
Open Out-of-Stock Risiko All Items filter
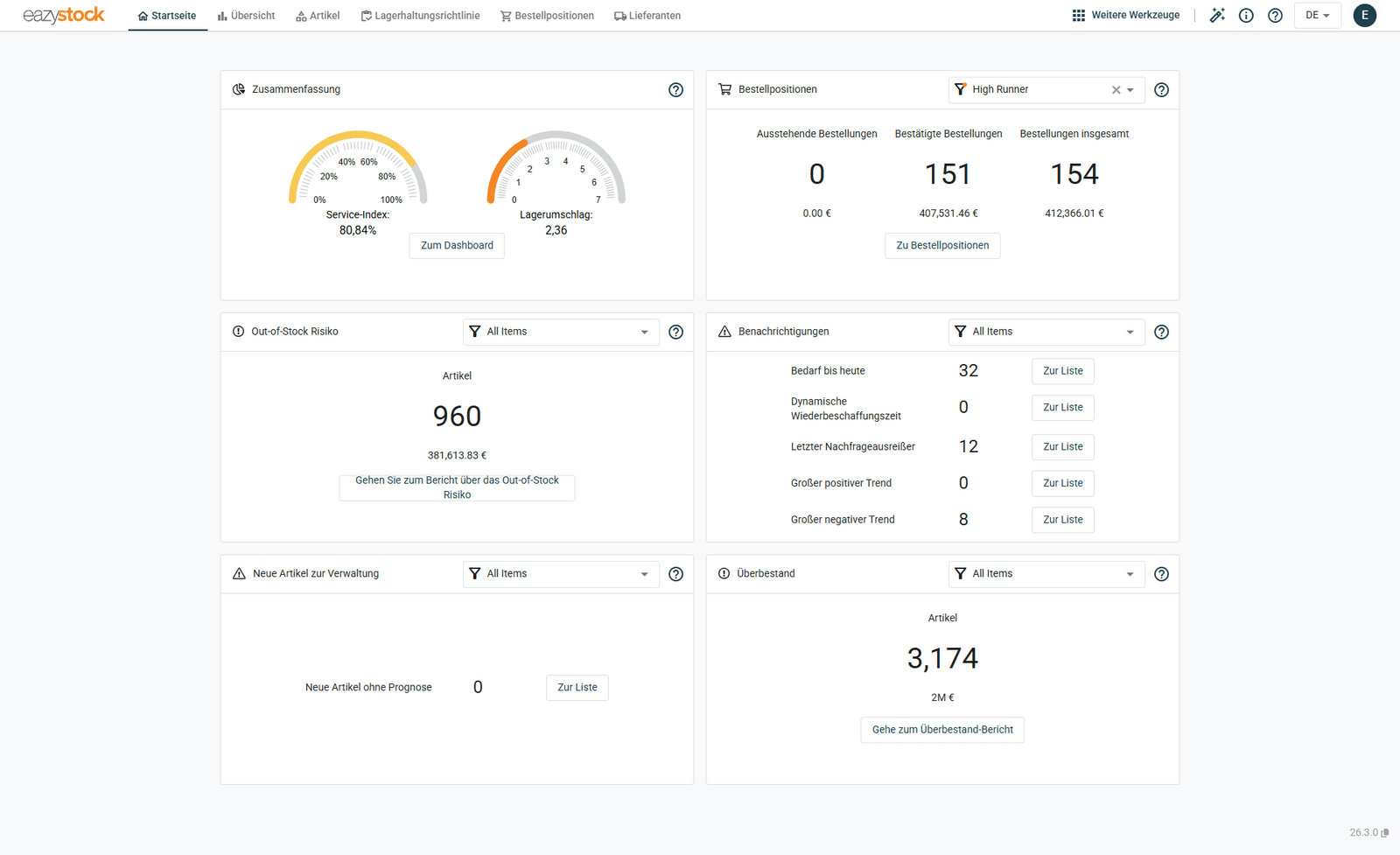(561, 332)
